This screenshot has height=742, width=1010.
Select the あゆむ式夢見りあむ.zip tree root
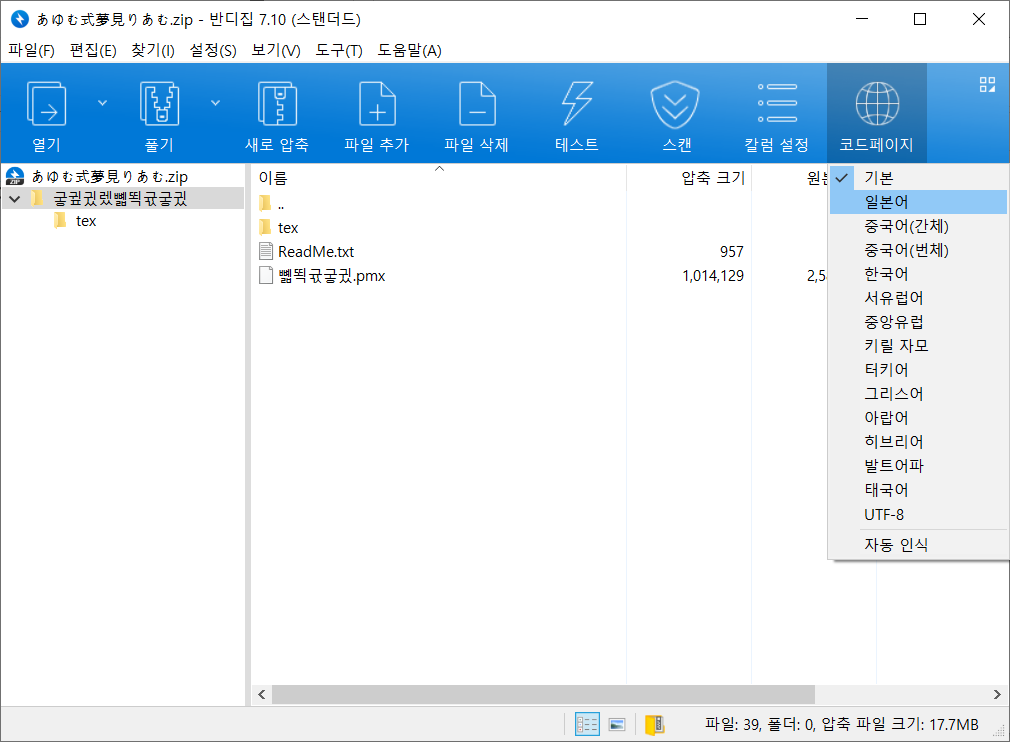pos(110,176)
